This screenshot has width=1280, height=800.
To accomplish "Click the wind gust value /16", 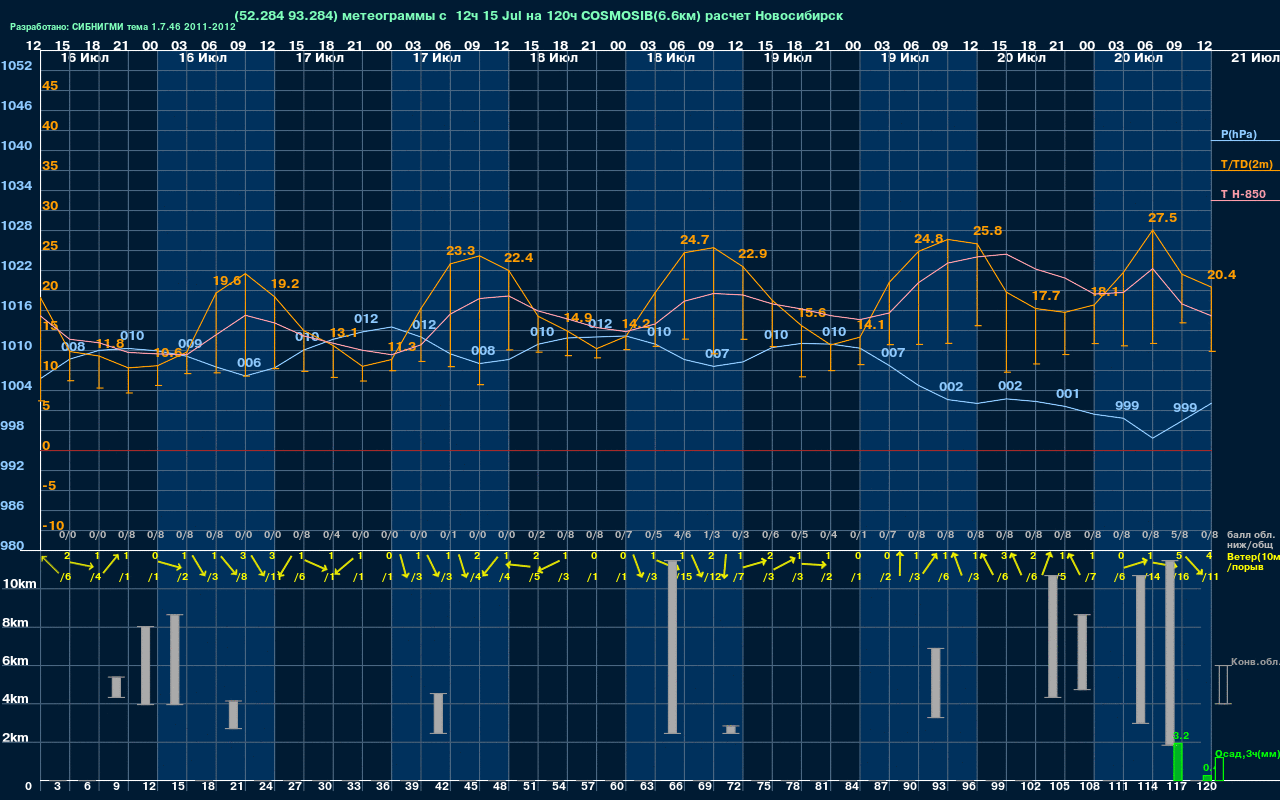I will click(x=1182, y=577).
